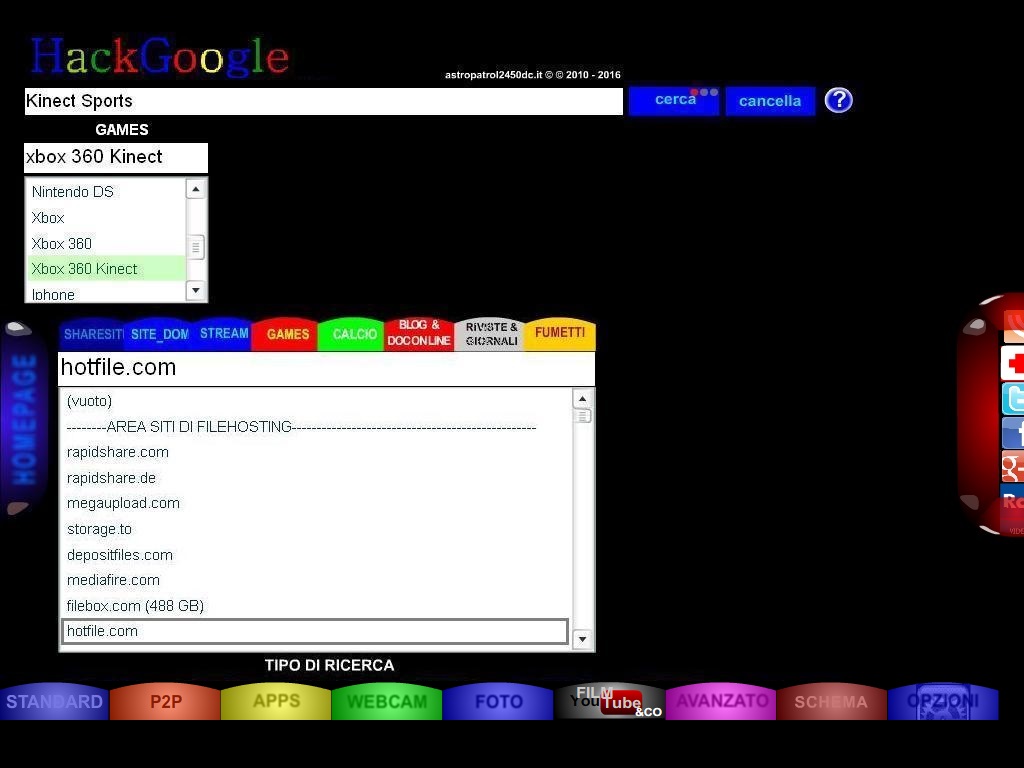Open the blue question mark help icon
This screenshot has height=768, width=1024.
tap(839, 101)
